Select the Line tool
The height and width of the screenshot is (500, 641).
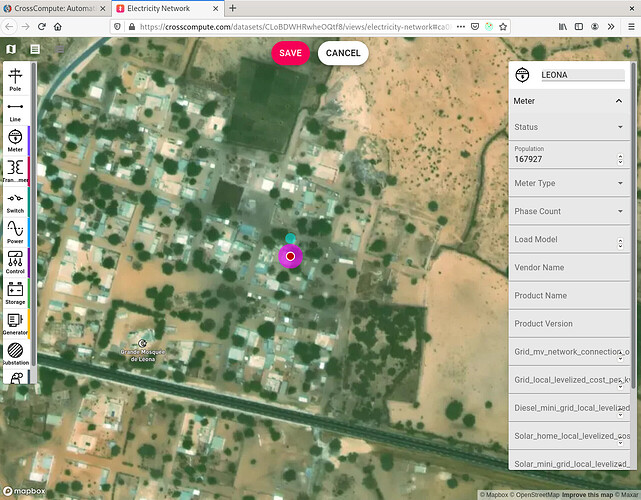point(15,111)
